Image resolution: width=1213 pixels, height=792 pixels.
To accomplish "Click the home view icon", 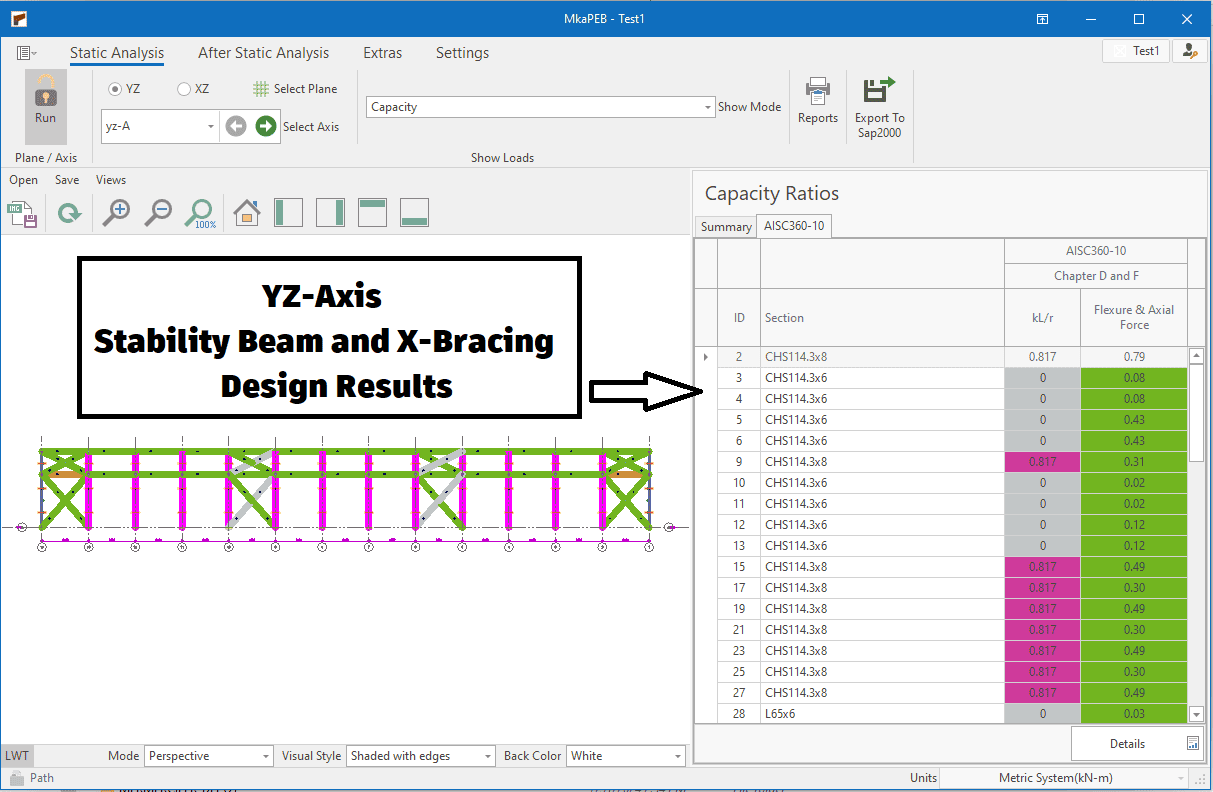I will [246, 212].
